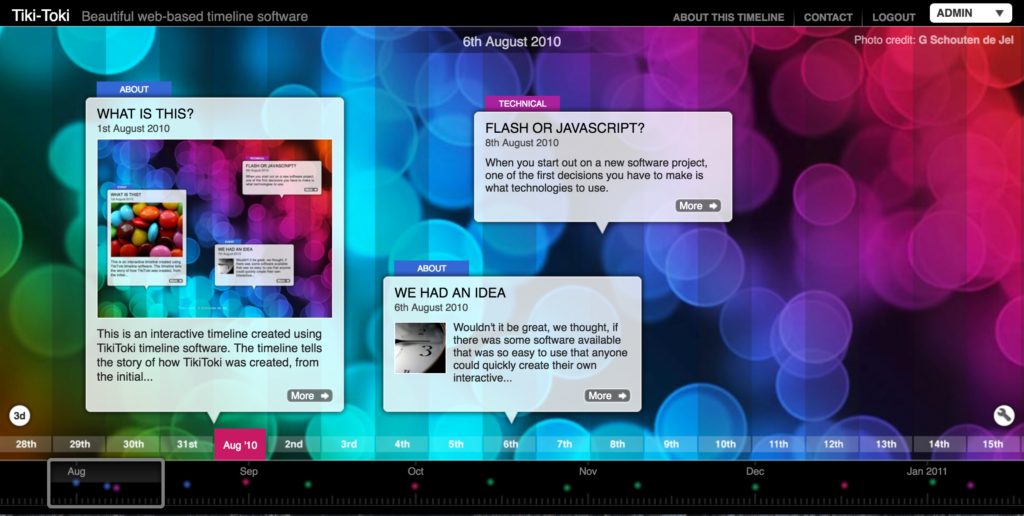This screenshot has width=1024, height=516.
Task: Select the TECHNICAL category tab
Action: [522, 103]
